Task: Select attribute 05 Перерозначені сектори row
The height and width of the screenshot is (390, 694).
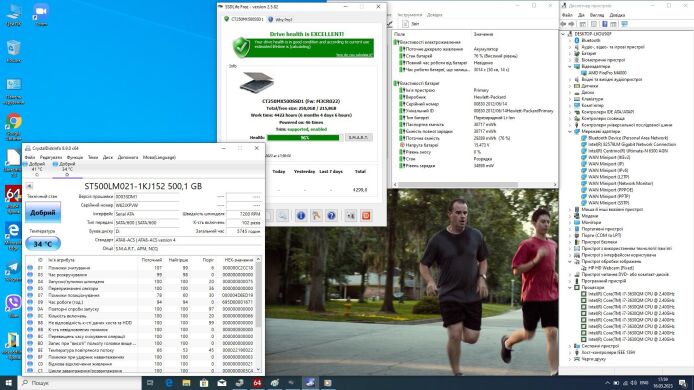Action: pos(140,288)
